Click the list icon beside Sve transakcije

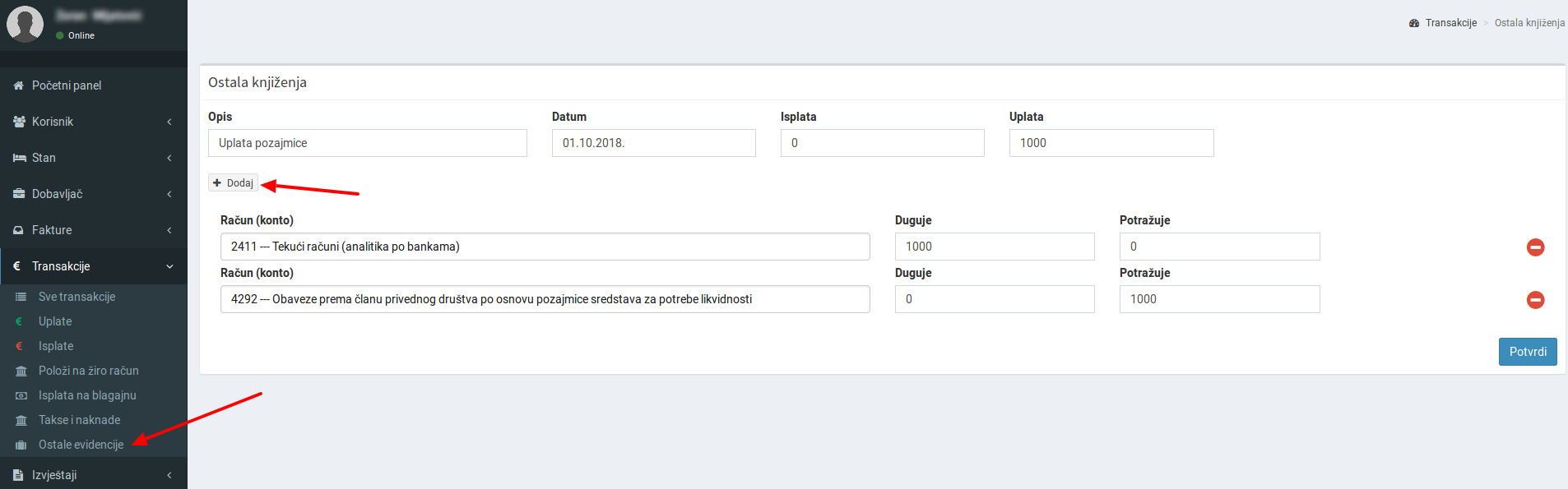pos(21,297)
